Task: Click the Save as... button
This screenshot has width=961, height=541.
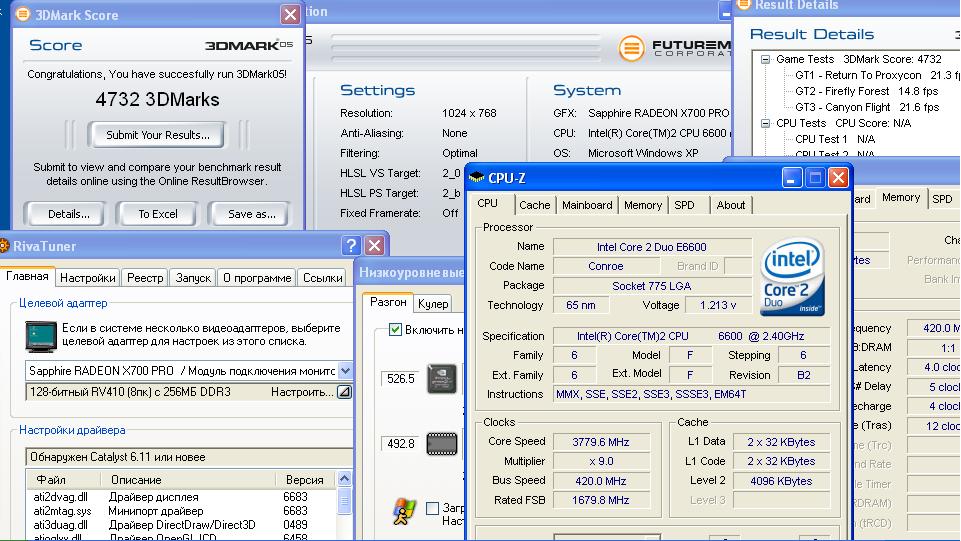Action: [x=251, y=214]
